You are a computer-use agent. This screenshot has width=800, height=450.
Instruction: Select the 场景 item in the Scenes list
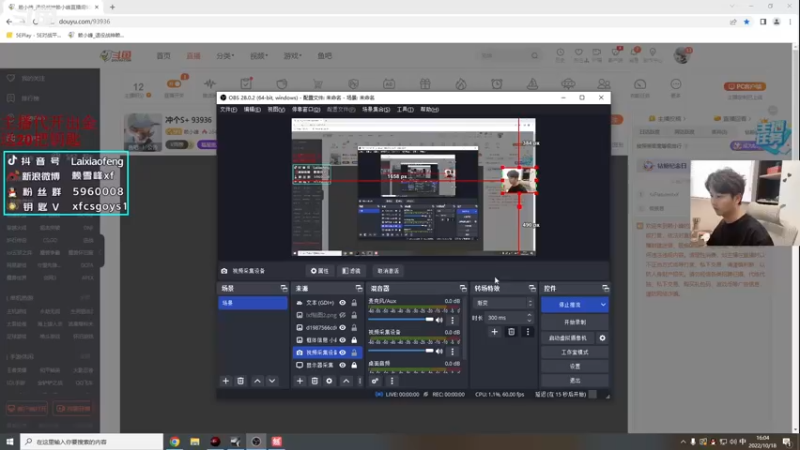pos(253,303)
